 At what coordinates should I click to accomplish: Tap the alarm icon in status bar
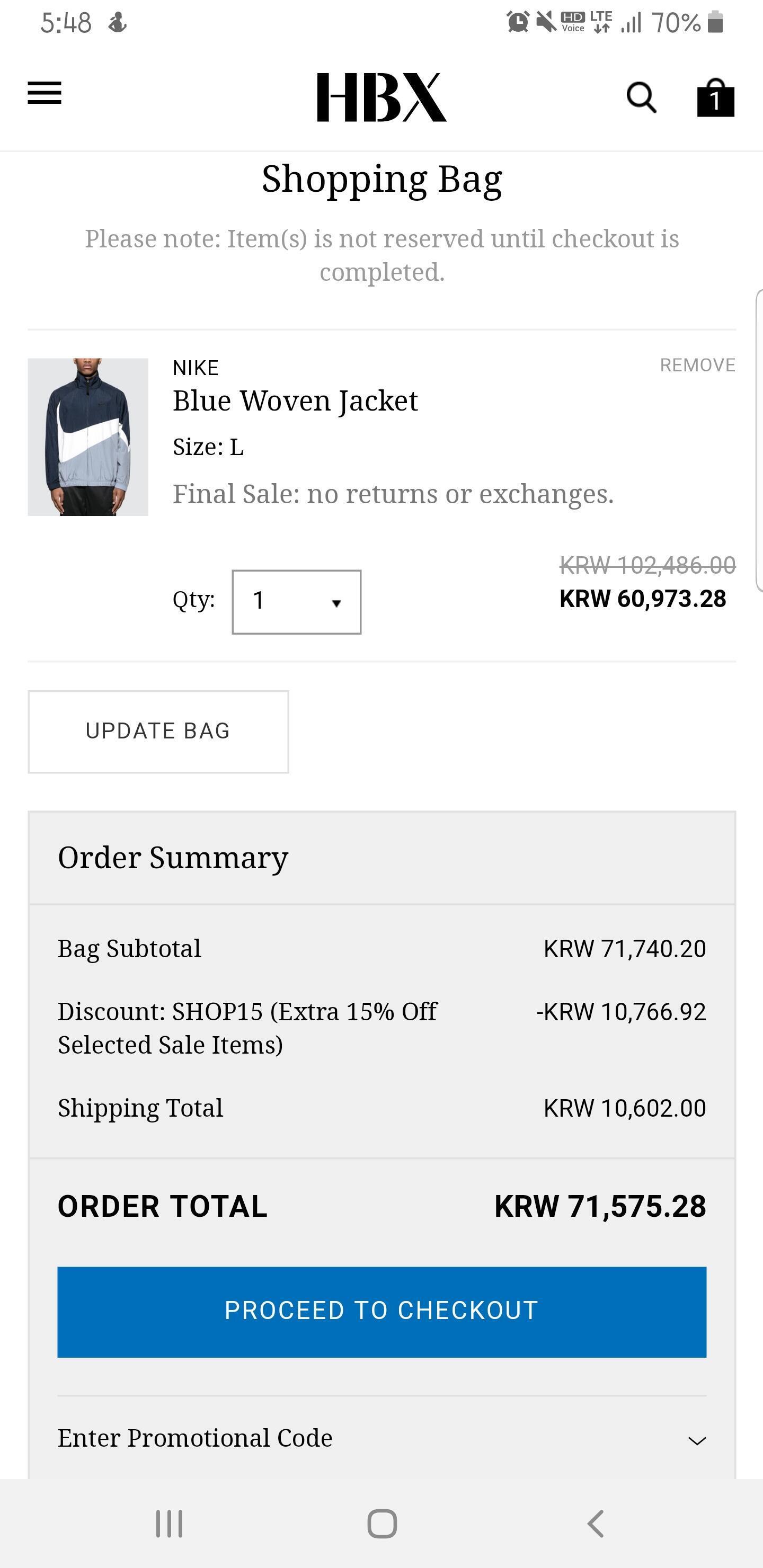point(518,23)
